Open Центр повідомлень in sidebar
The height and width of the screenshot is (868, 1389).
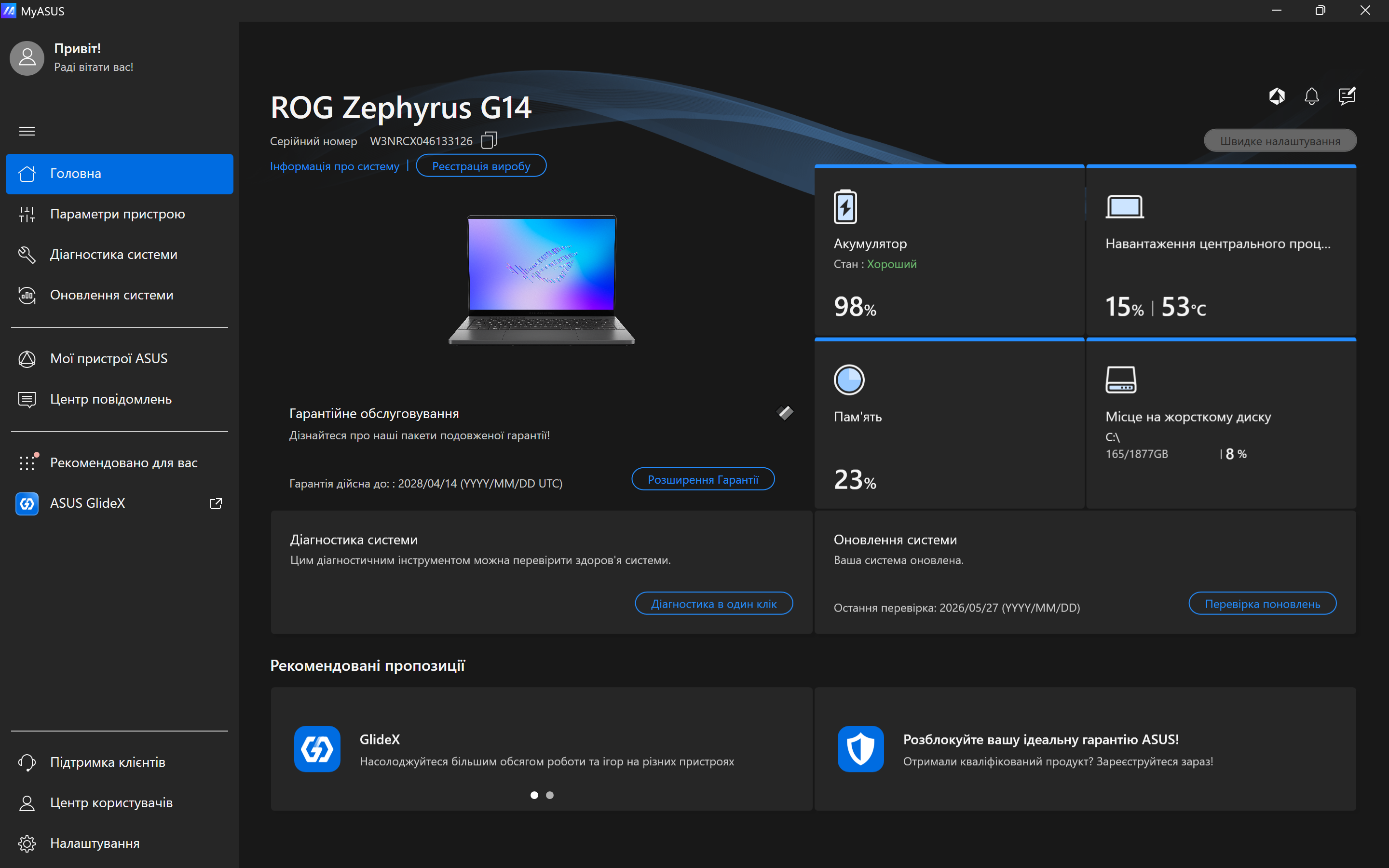(x=120, y=399)
